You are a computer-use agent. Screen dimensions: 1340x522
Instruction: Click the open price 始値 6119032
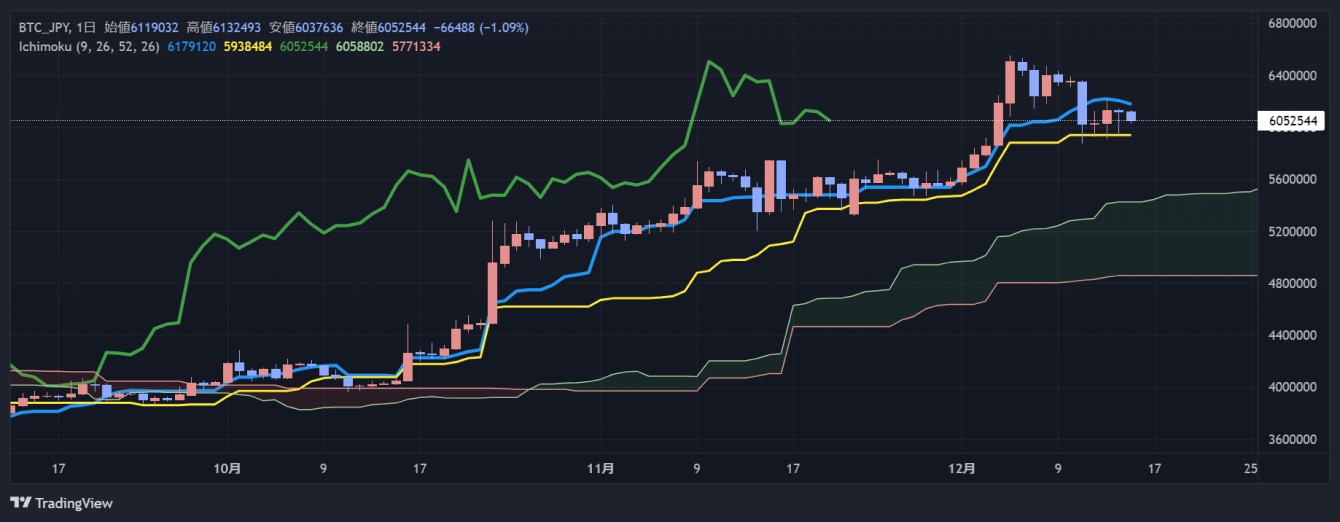coord(140,27)
